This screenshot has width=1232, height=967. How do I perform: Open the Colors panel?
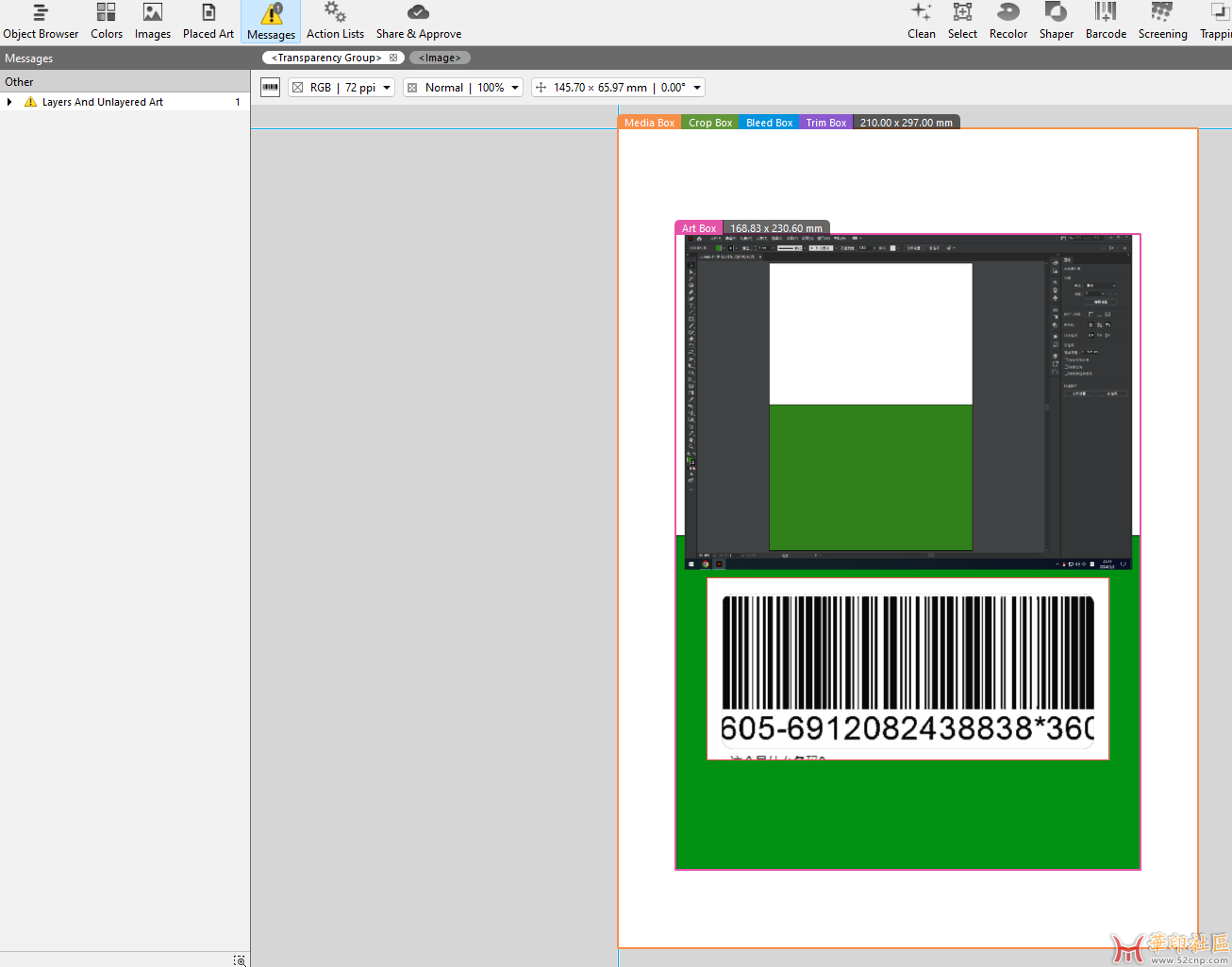pyautogui.click(x=107, y=22)
